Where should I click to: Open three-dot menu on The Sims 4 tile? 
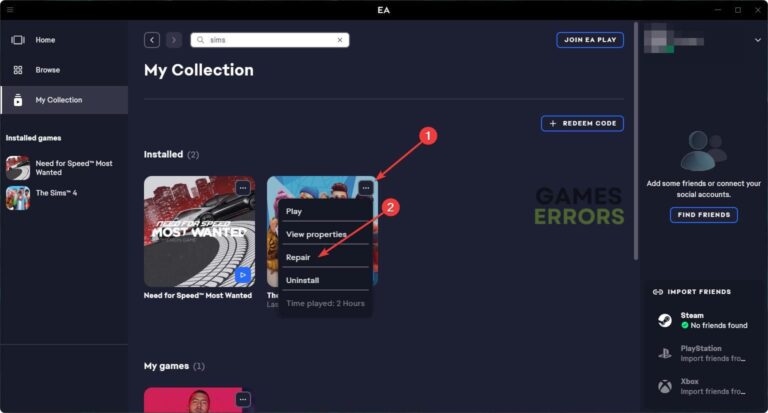click(366, 188)
